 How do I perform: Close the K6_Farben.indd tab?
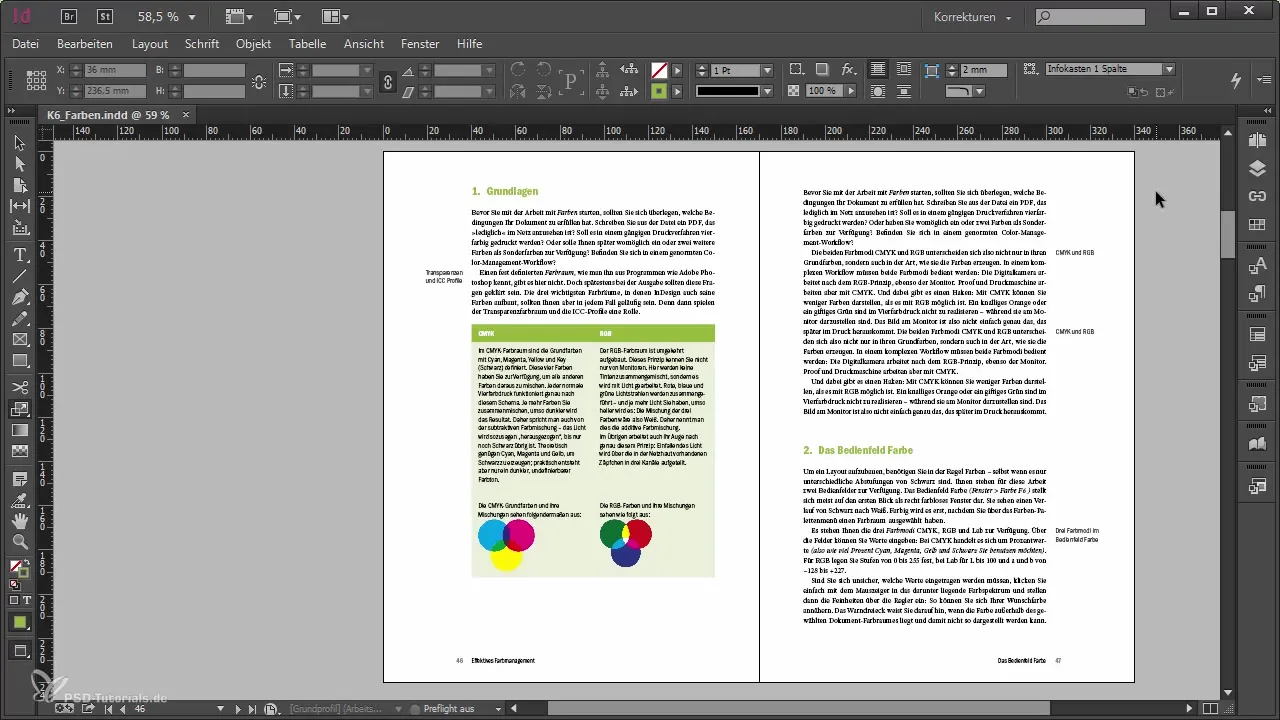click(185, 115)
